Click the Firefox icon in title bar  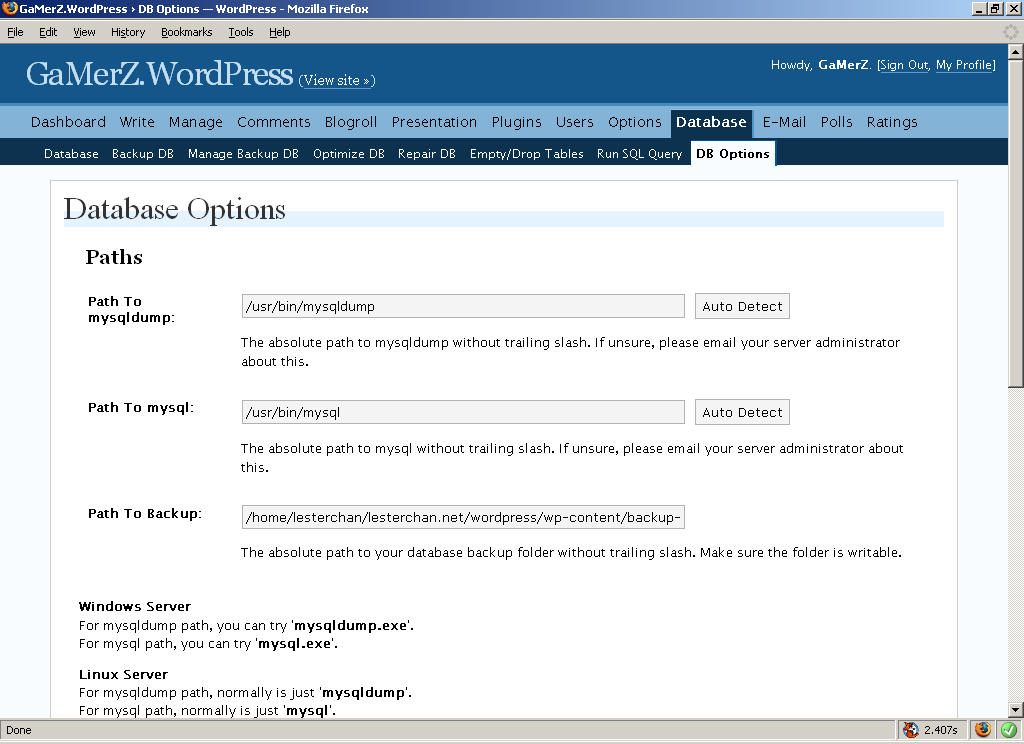click(9, 8)
